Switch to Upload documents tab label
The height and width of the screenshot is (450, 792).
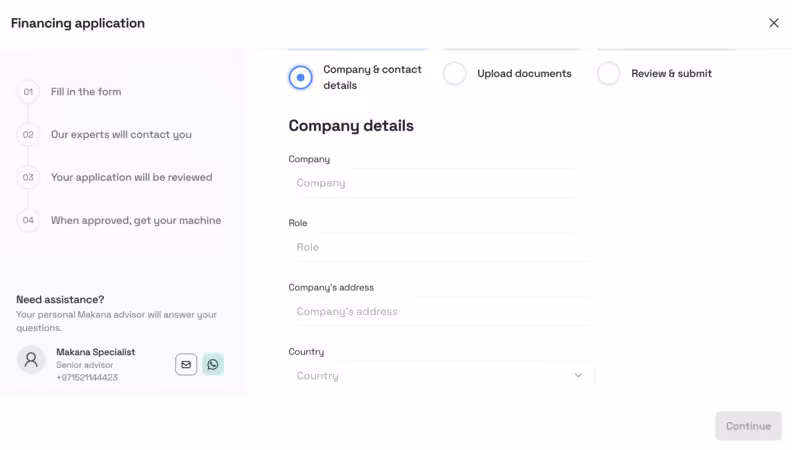[x=524, y=74]
